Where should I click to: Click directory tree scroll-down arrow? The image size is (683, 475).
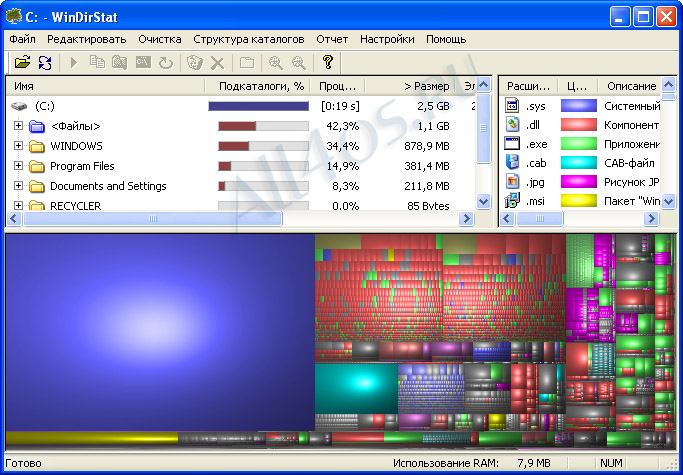(483, 201)
